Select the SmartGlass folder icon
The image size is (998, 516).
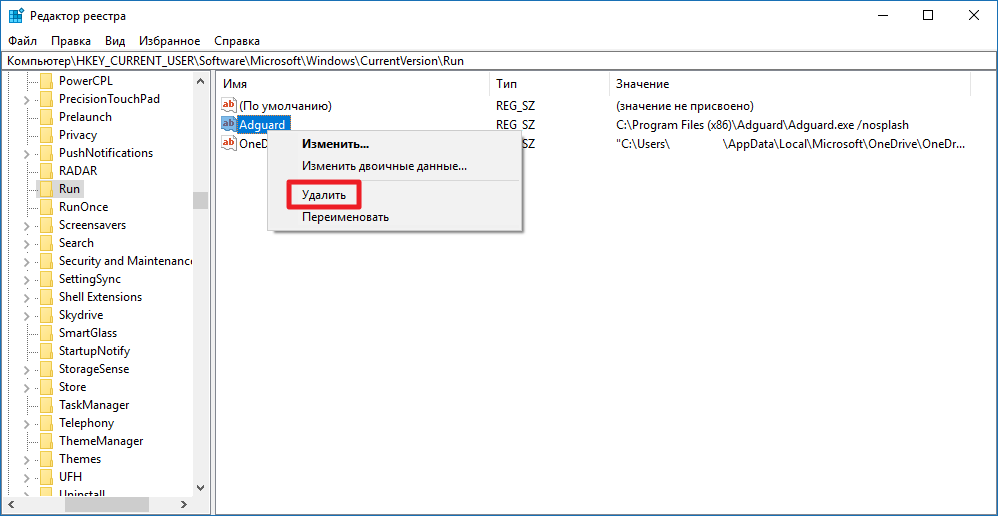[46, 333]
